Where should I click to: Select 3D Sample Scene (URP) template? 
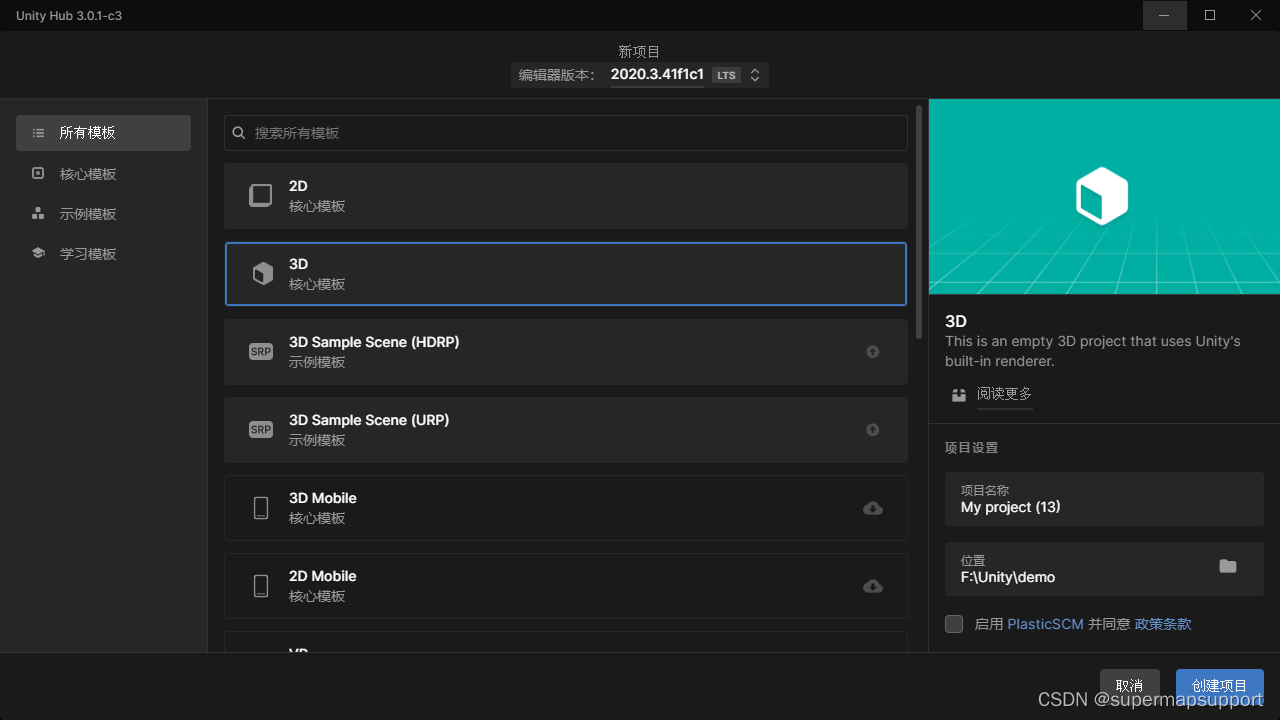[566, 430]
